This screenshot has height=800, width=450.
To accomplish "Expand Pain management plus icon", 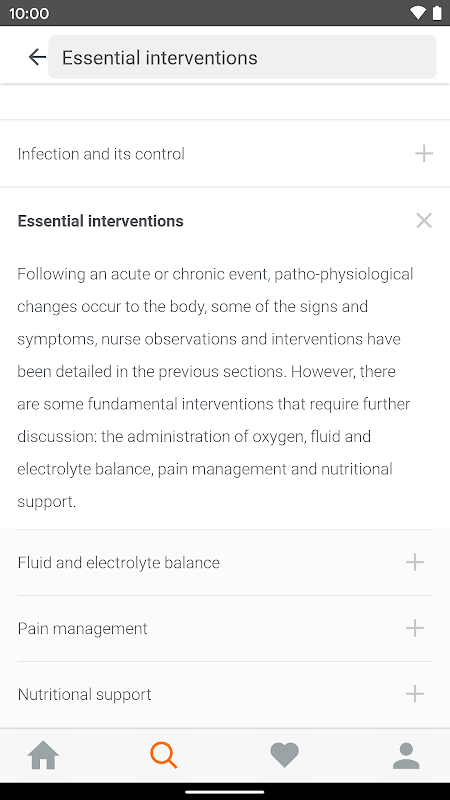I will click(415, 628).
